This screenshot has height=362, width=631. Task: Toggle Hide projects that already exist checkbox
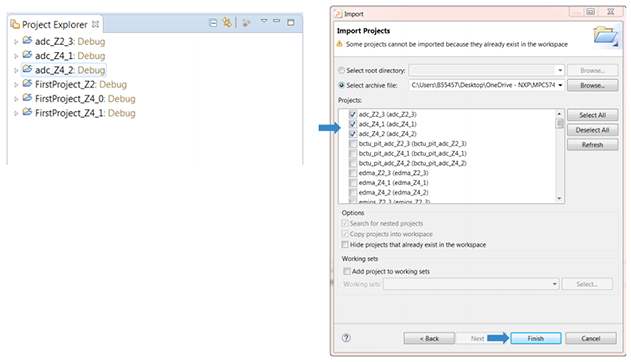tap(345, 245)
